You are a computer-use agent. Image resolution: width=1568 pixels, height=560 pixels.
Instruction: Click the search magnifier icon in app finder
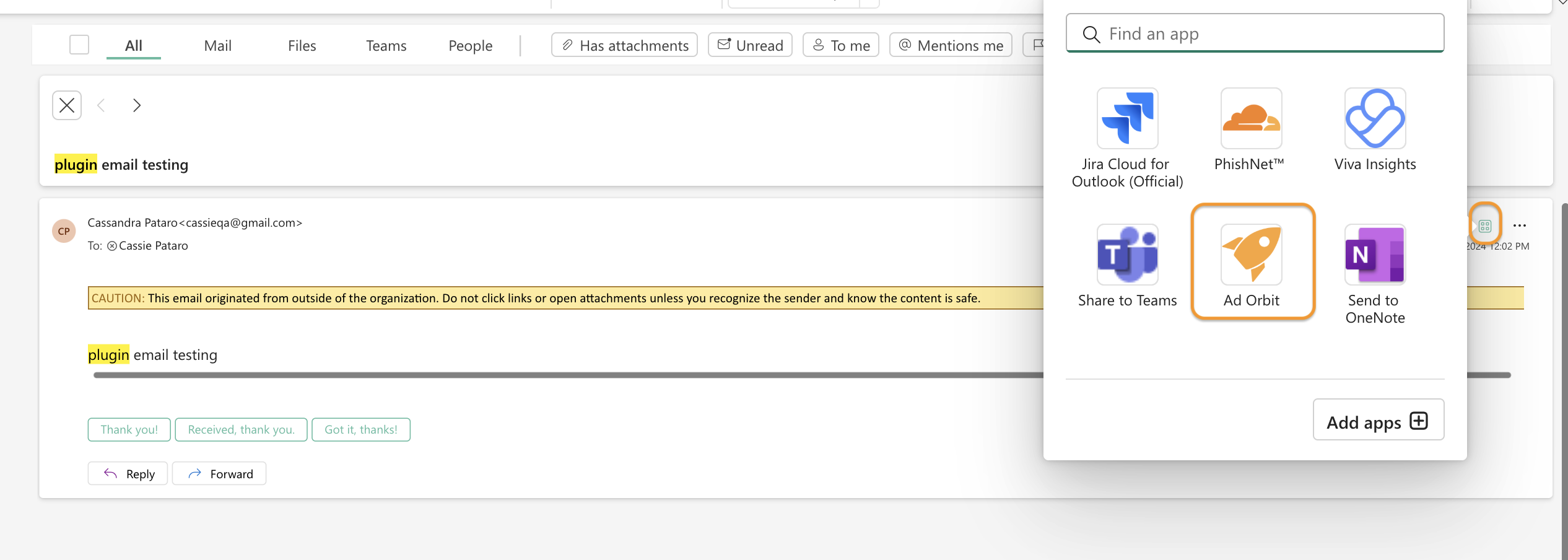1091,34
